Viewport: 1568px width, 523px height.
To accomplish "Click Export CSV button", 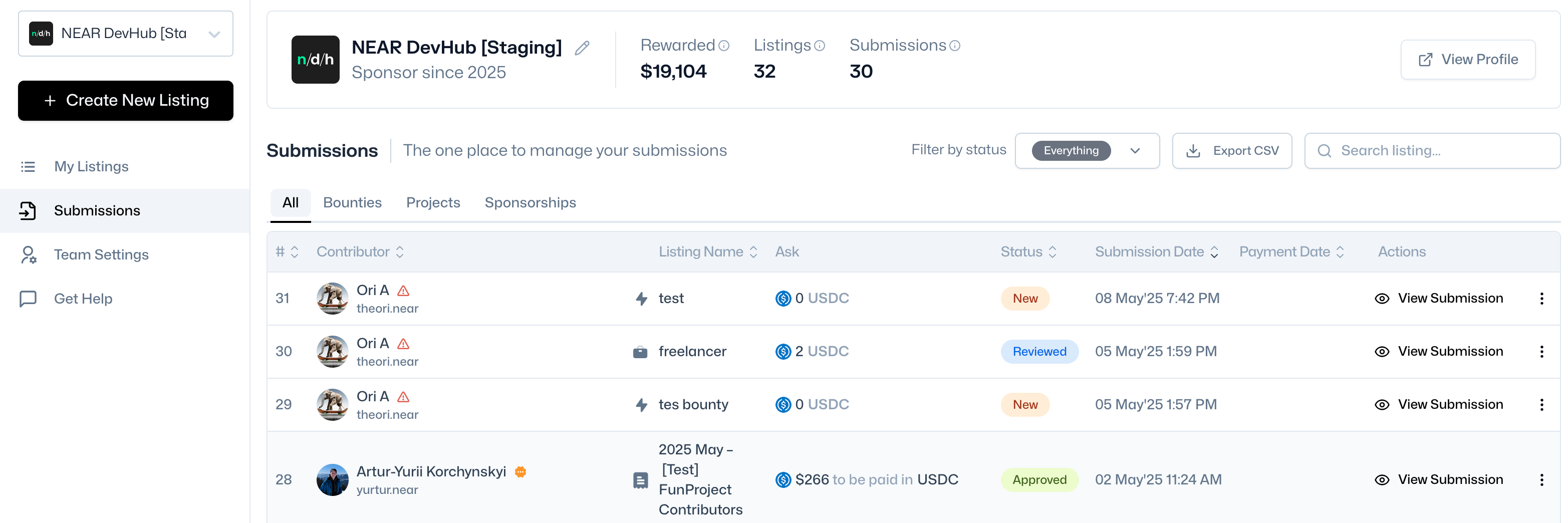I will coord(1231,150).
